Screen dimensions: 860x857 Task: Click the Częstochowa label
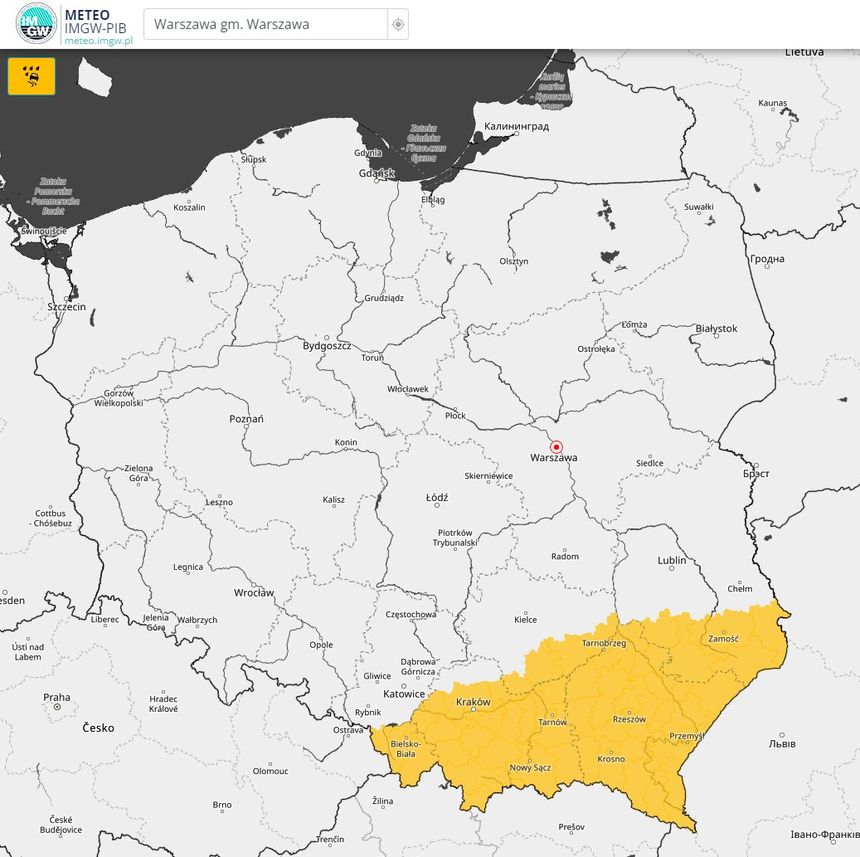[411, 615]
